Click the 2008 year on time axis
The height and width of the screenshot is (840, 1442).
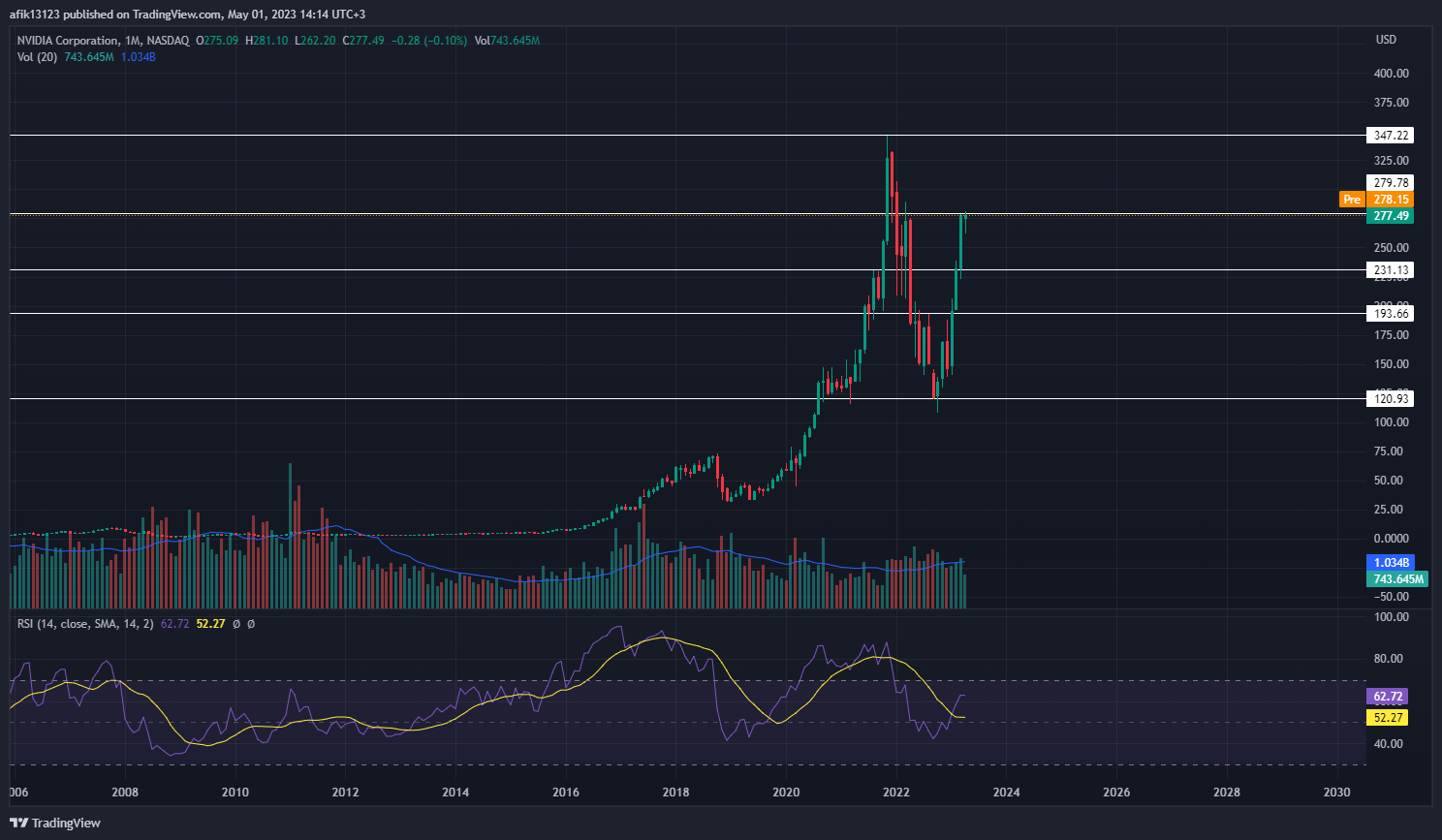pyautogui.click(x=125, y=793)
